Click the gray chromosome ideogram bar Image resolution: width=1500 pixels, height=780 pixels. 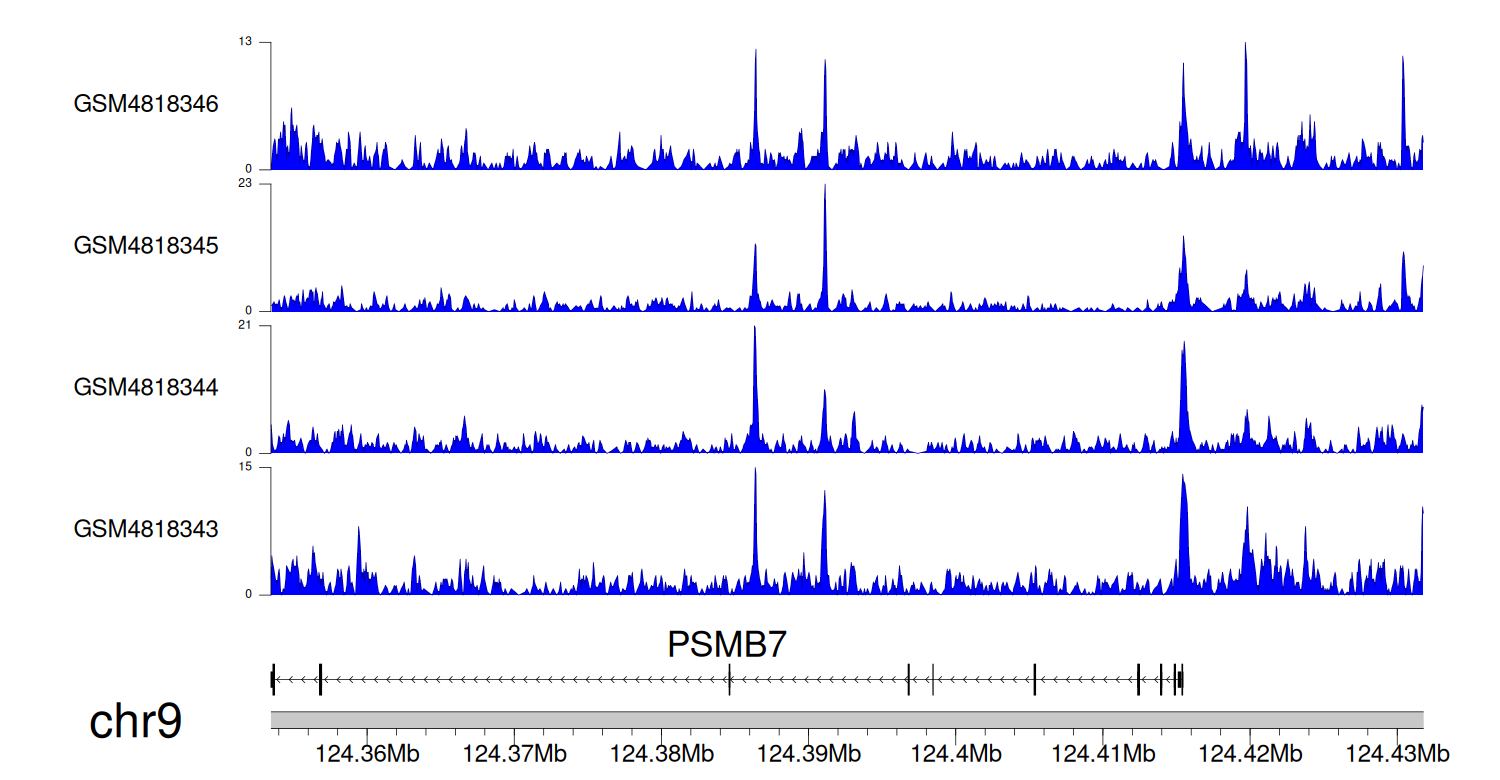(x=847, y=720)
